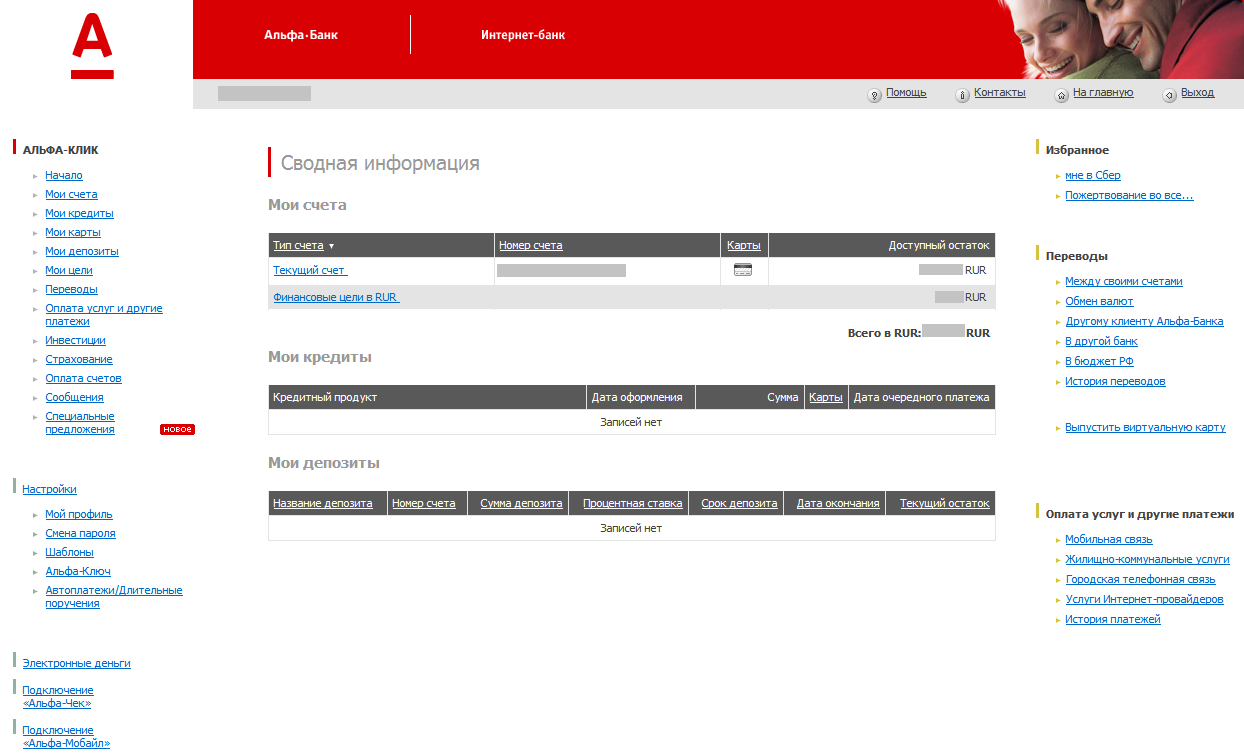Click the Alfa-Bank red letter logo
This screenshot has width=1244, height=755.
click(x=92, y=46)
